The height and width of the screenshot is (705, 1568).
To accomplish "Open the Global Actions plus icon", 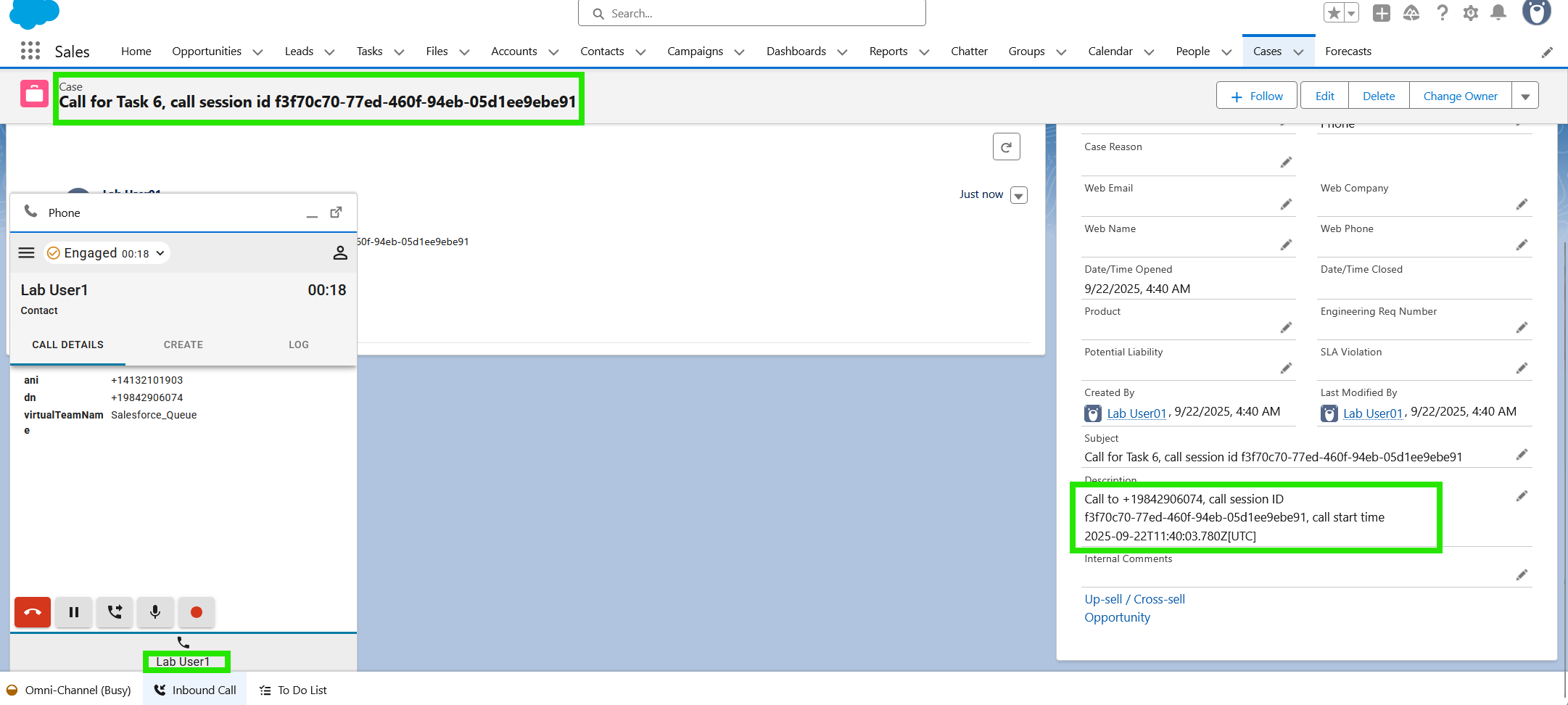I will point(1382,13).
